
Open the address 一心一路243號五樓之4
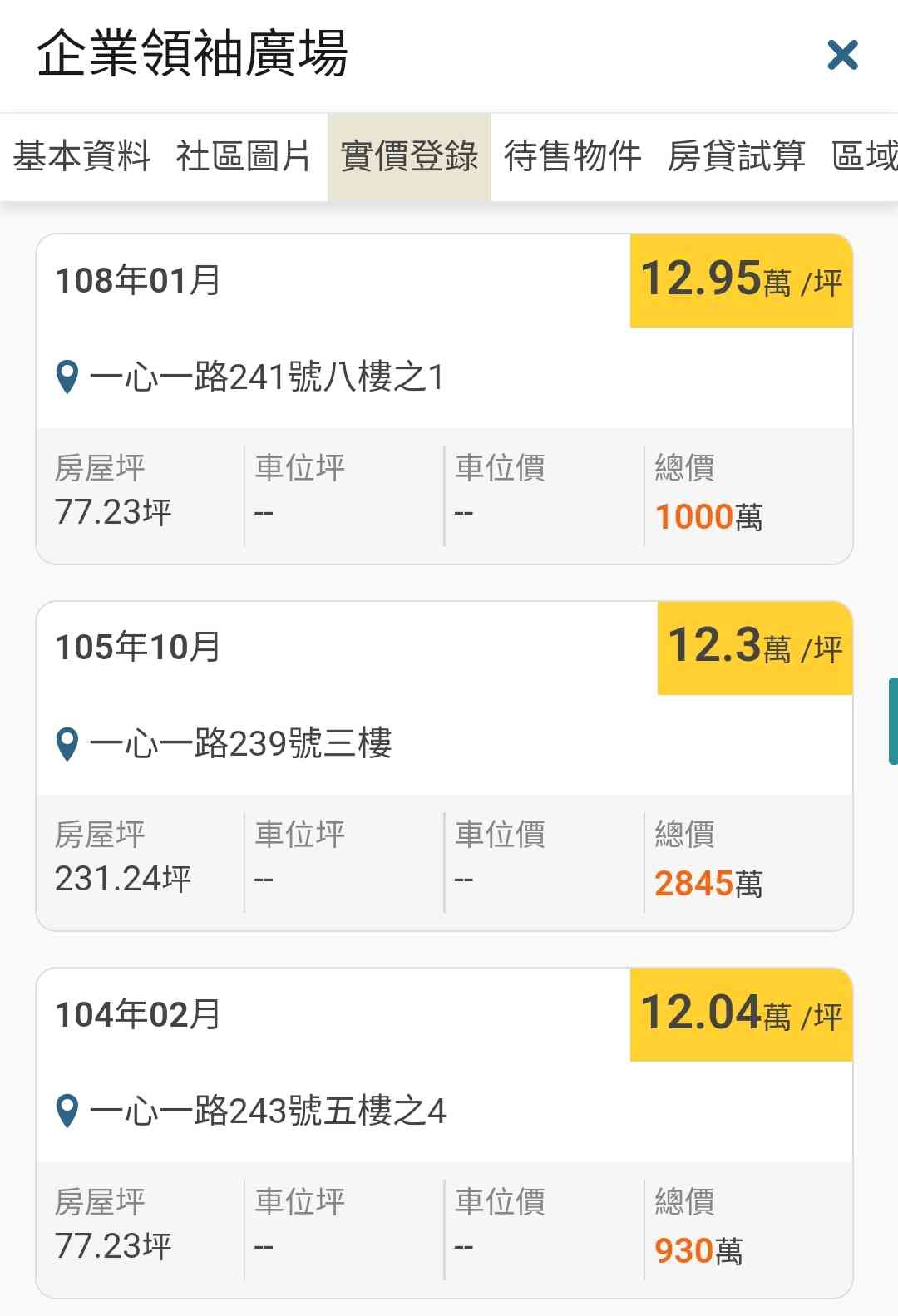tap(267, 1111)
